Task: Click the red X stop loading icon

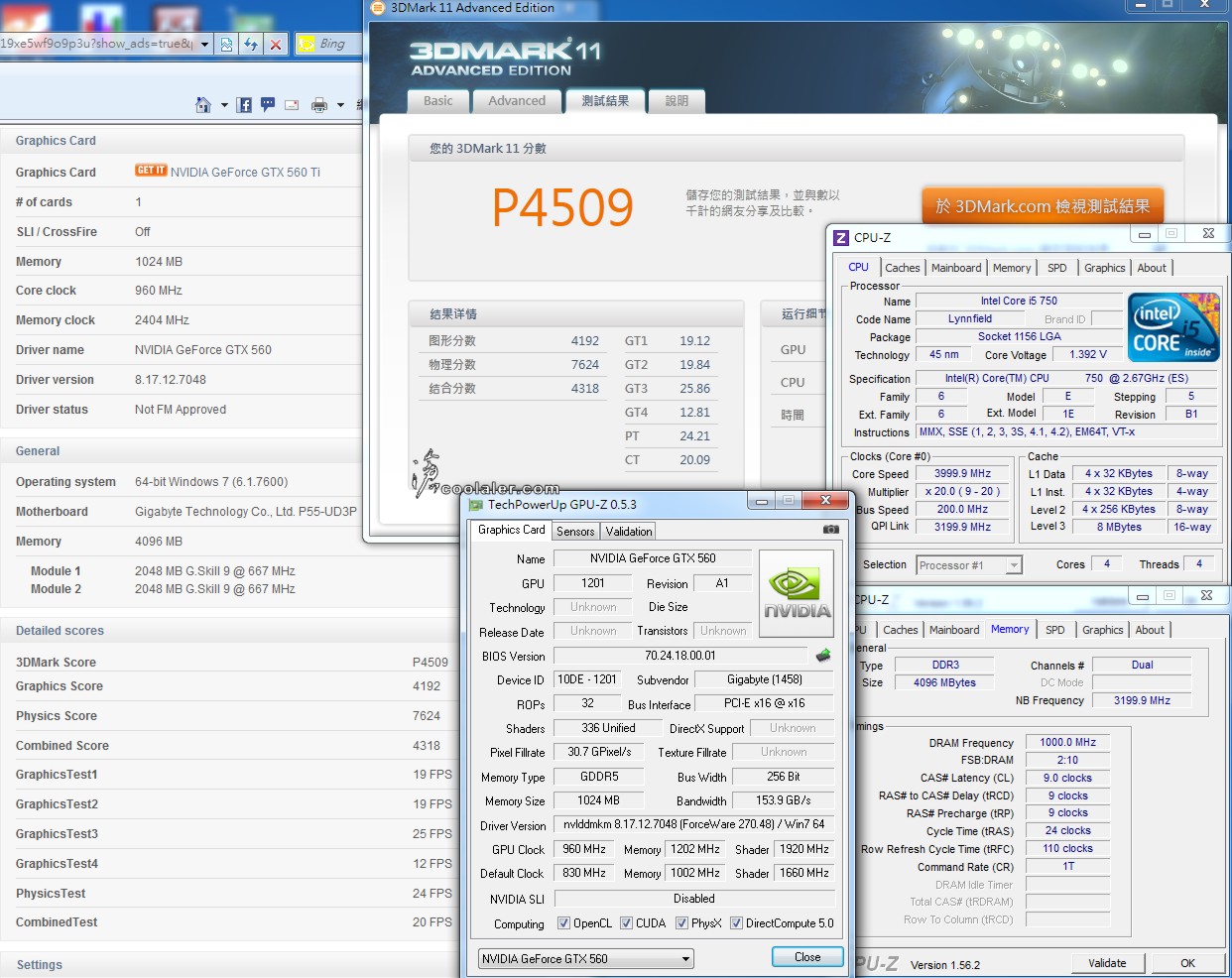Action: (276, 44)
